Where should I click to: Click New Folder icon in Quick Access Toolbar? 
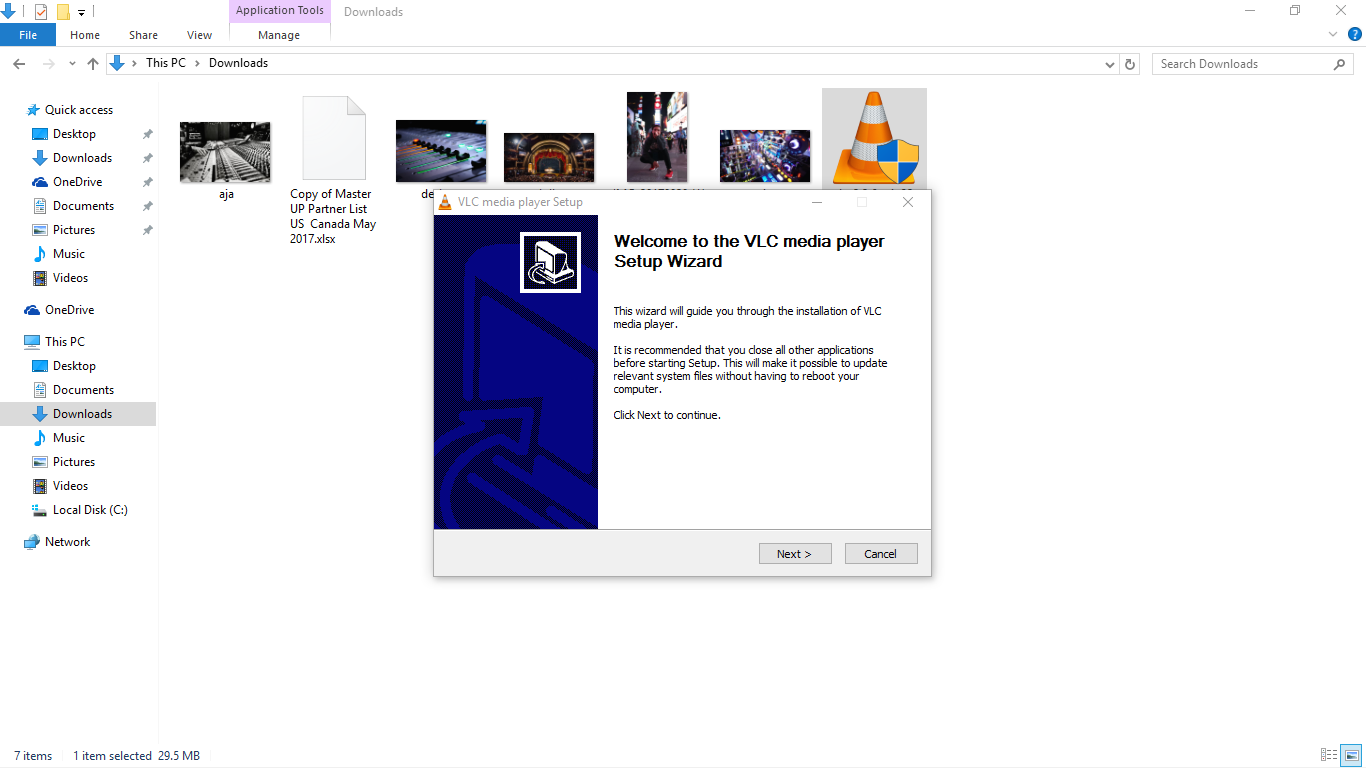coord(63,12)
